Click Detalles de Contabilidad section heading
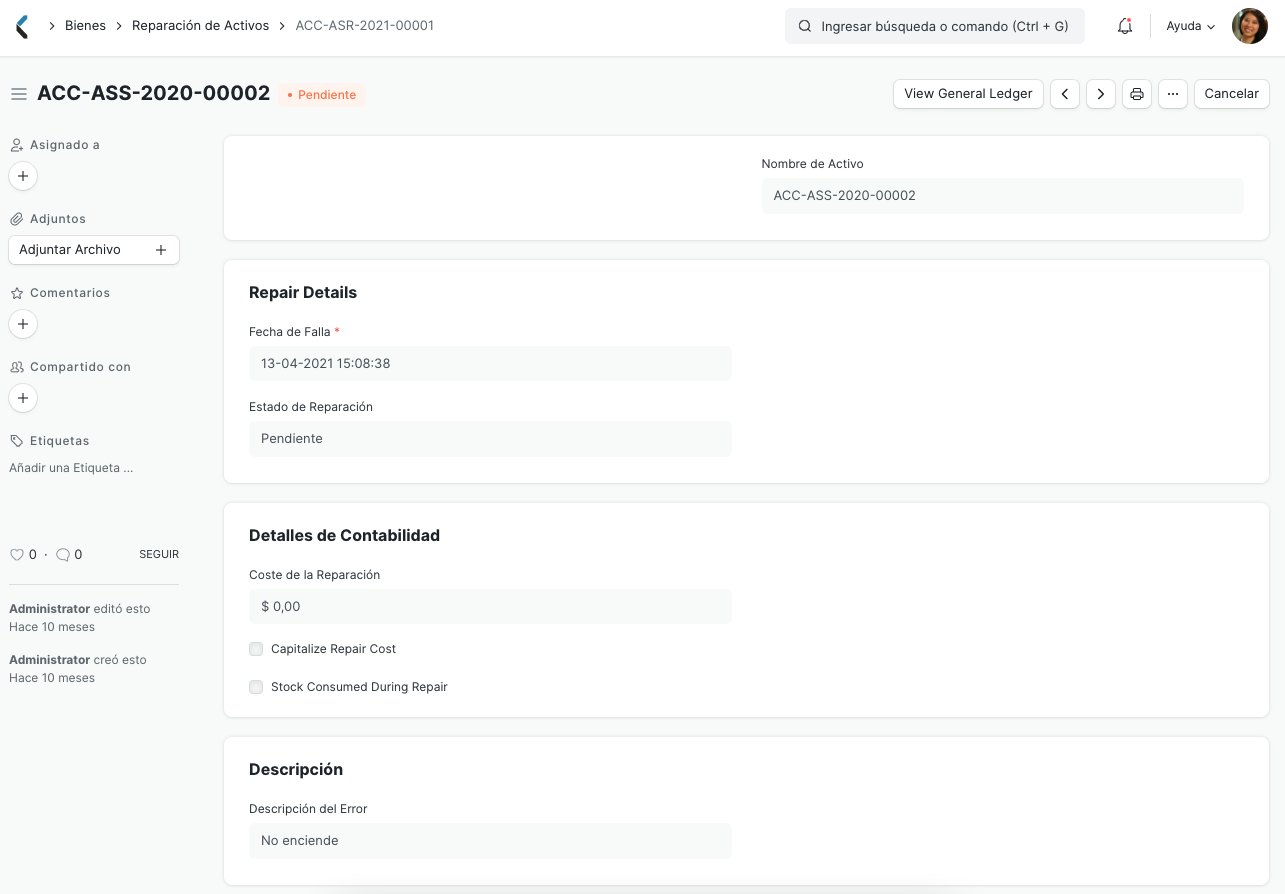The width and height of the screenshot is (1285, 894). pos(344,536)
